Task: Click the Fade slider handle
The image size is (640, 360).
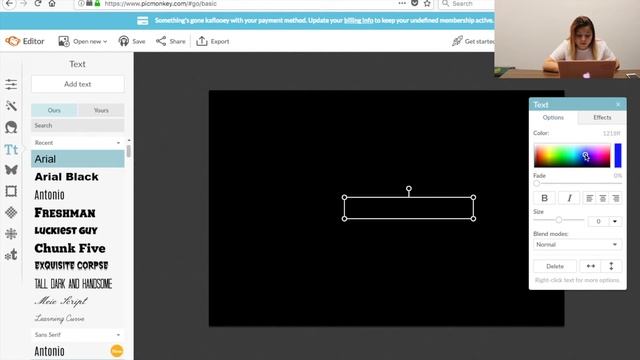Action: pyautogui.click(x=537, y=183)
